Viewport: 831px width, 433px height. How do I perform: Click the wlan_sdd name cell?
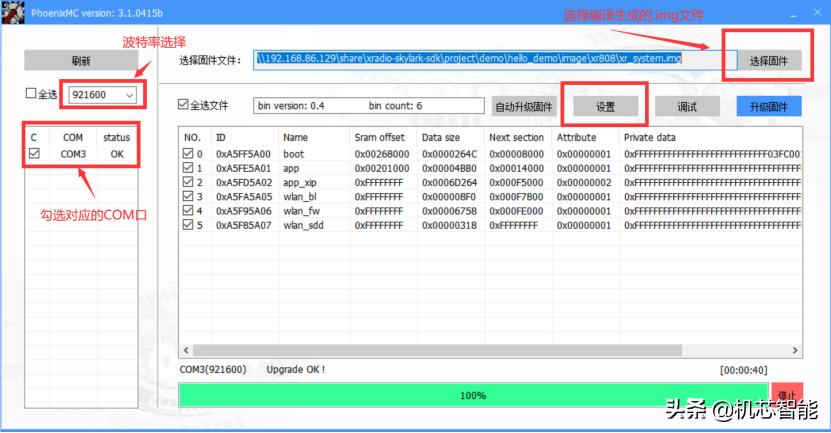tap(303, 226)
